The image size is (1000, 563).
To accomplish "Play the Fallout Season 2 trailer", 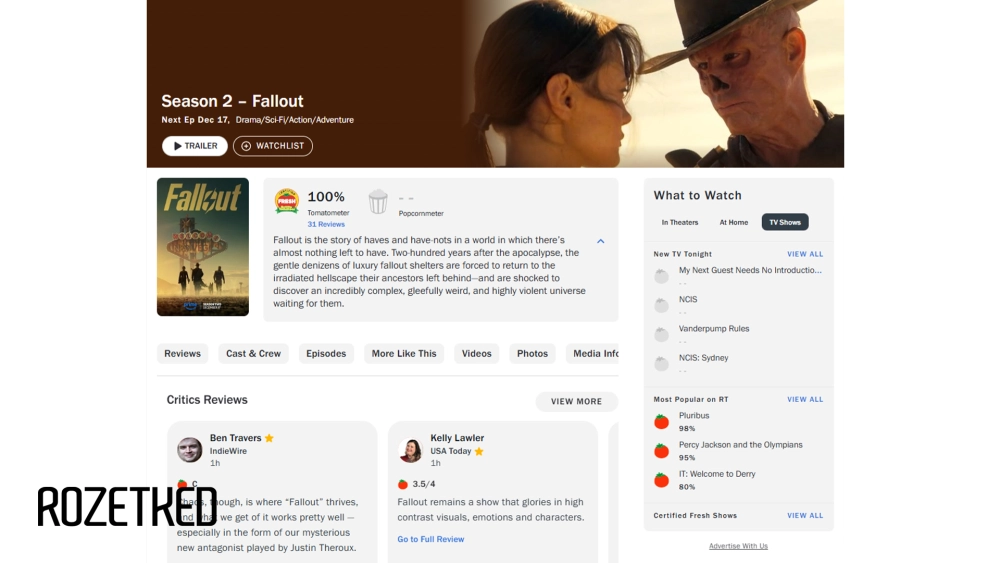I will point(195,146).
